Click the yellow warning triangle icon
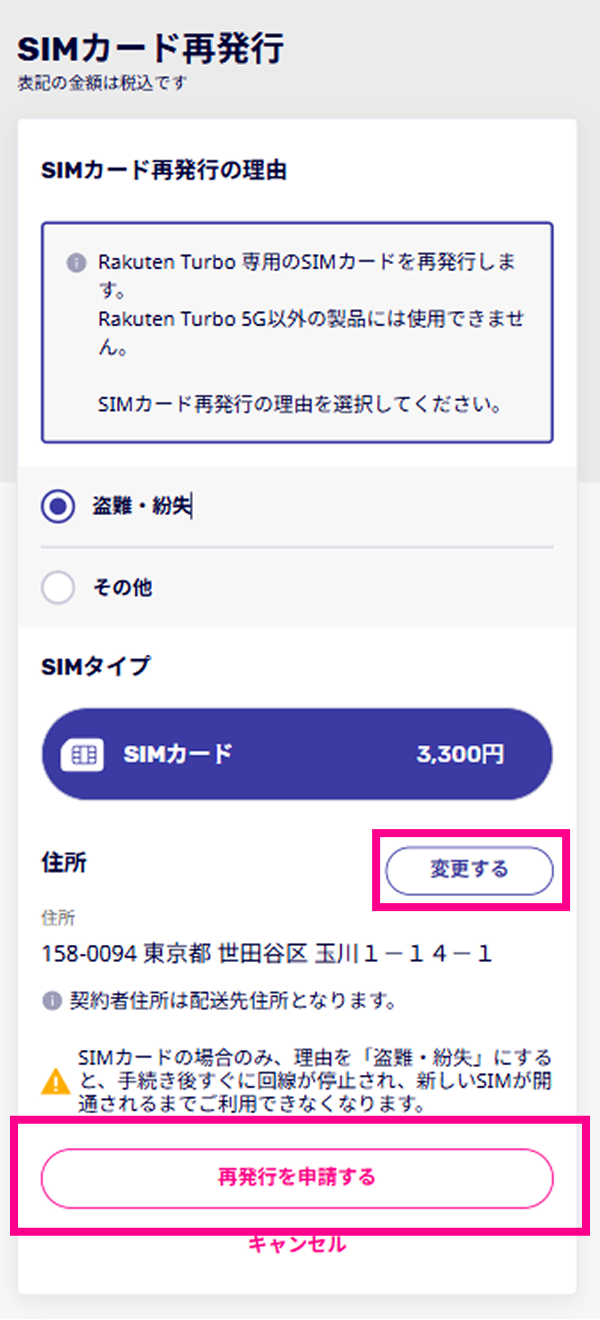This screenshot has height=1320, width=600. tap(56, 1080)
